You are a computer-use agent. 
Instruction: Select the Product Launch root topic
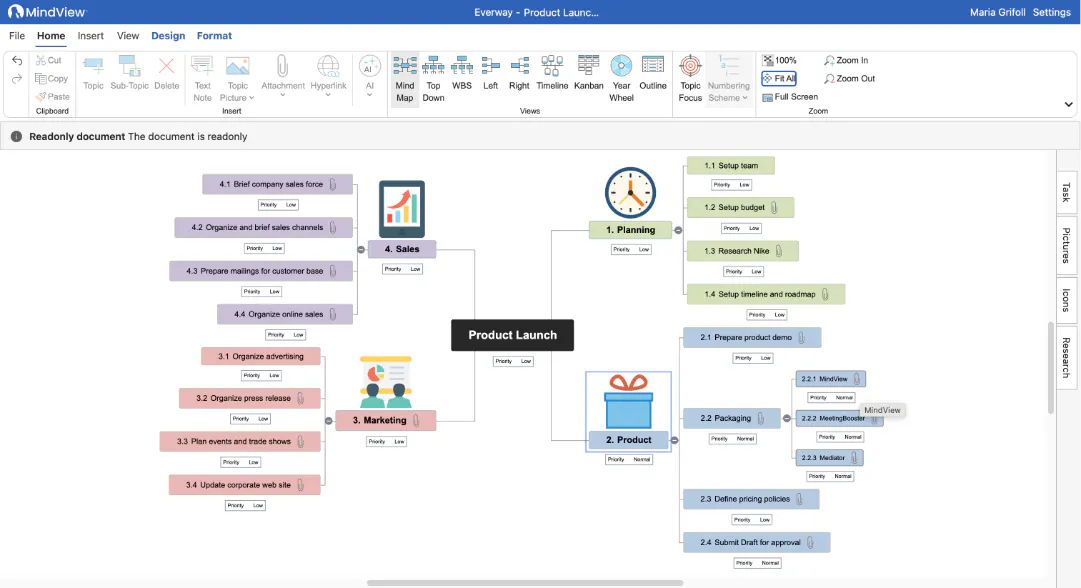tap(512, 335)
